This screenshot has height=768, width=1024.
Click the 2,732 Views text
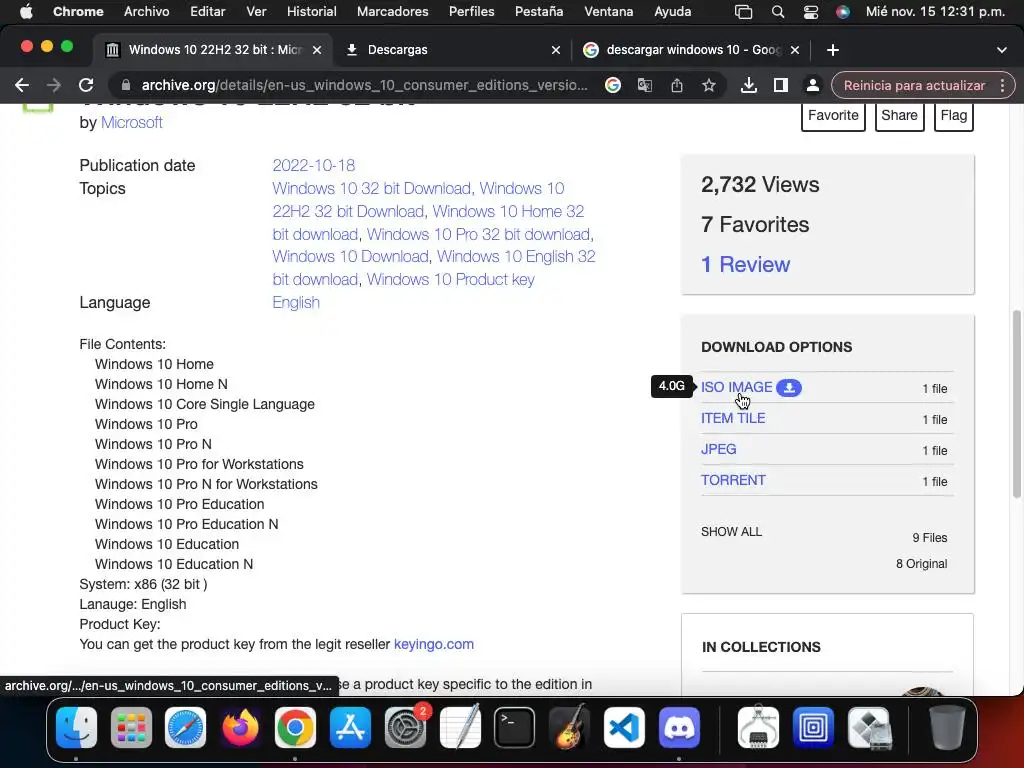760,185
